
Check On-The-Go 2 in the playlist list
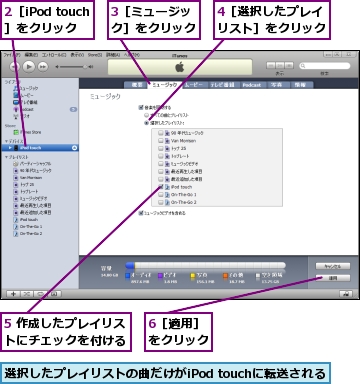click(161, 202)
